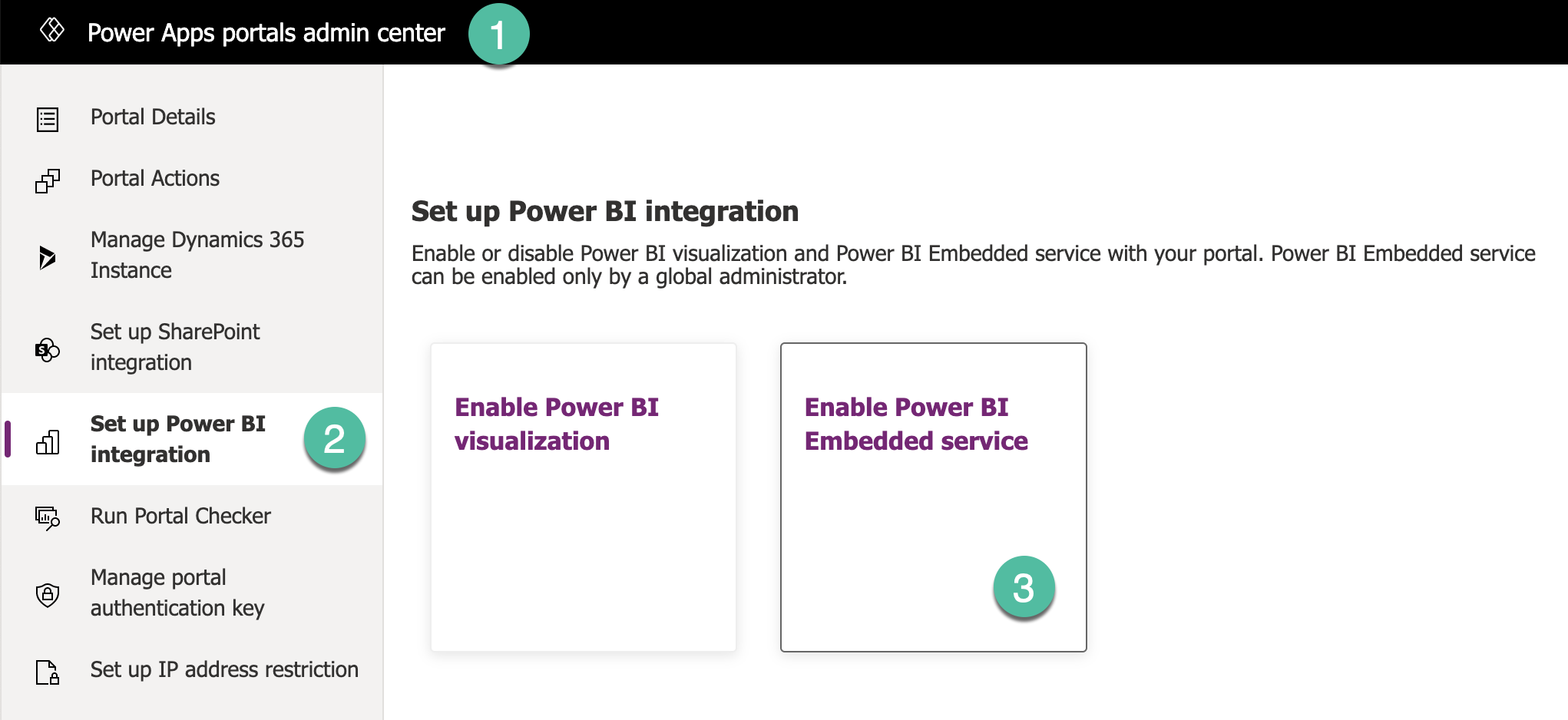
Task: Click the Power Apps logo icon
Action: [x=51, y=31]
